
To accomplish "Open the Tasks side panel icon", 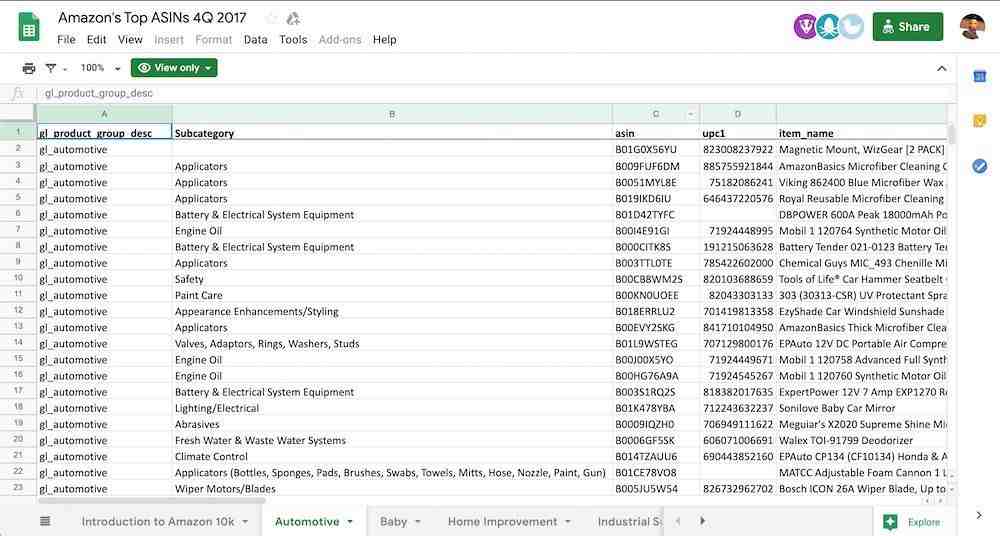I will (x=980, y=166).
